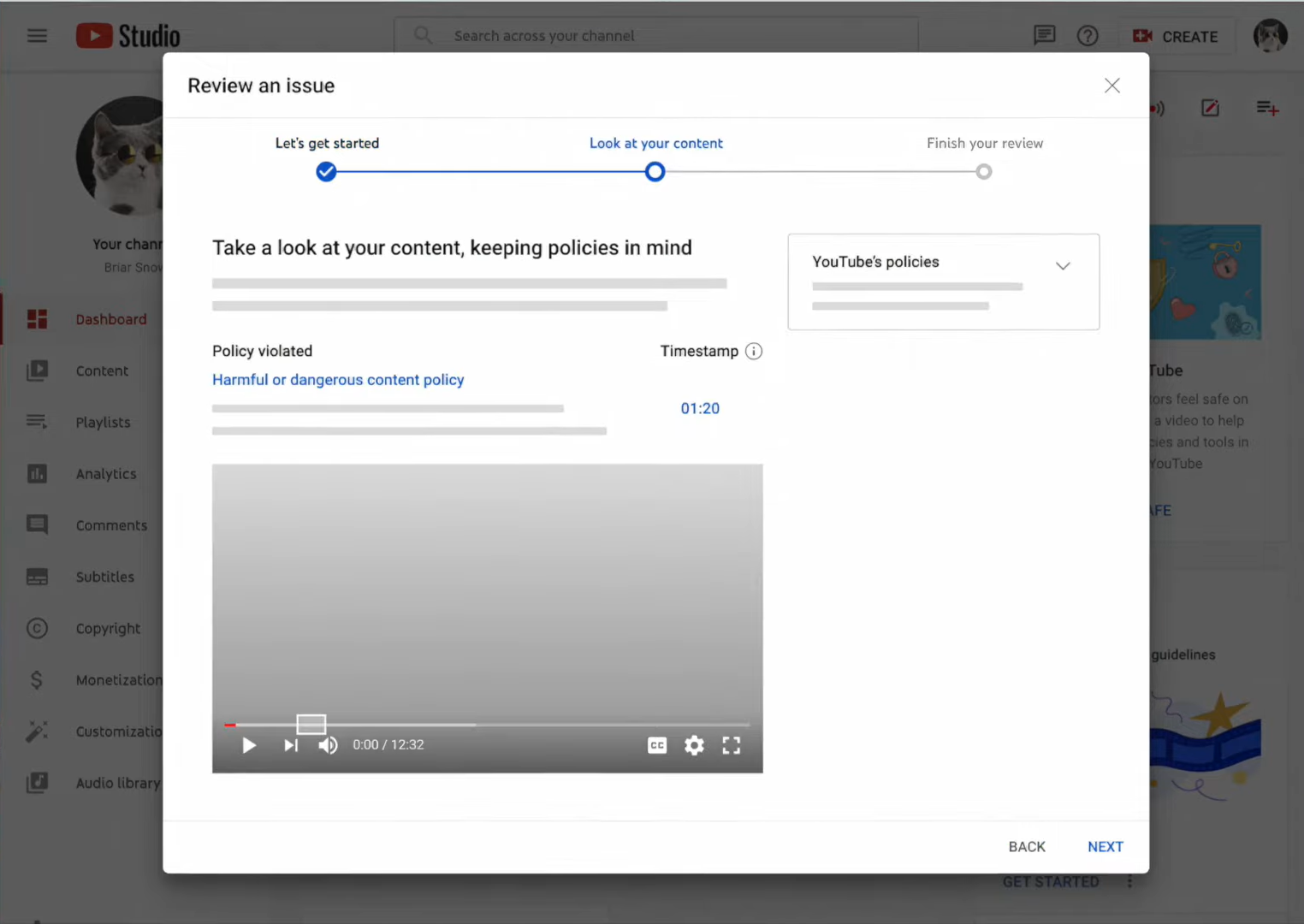Enter fullscreen in the video player
Viewport: 1304px width, 924px height.
tap(731, 745)
